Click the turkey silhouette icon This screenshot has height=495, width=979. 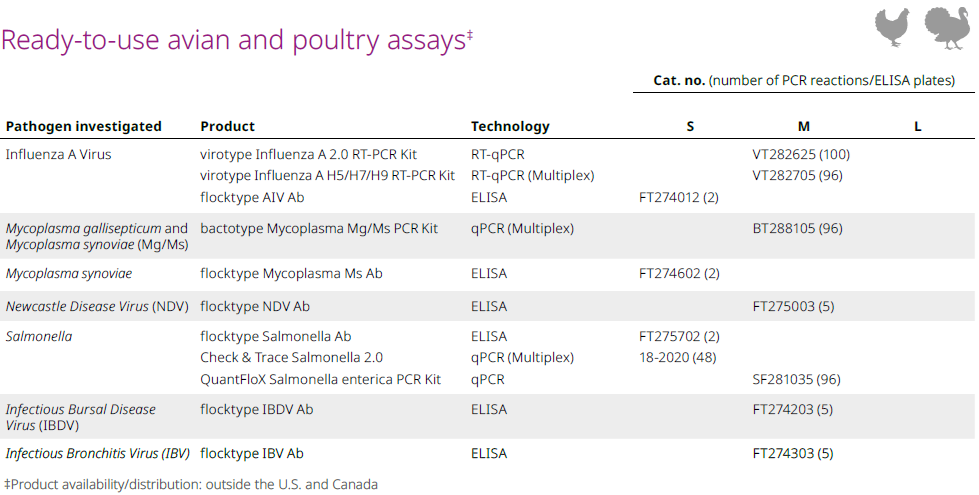pos(947,28)
